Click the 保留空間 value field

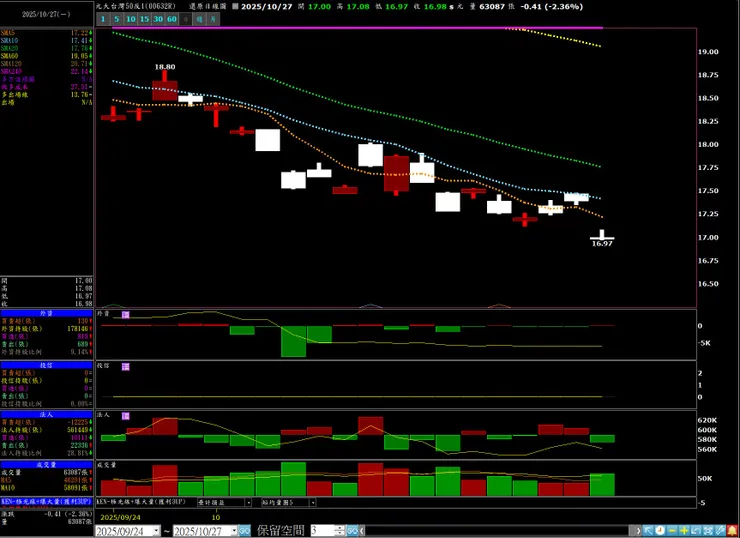(x=322, y=531)
